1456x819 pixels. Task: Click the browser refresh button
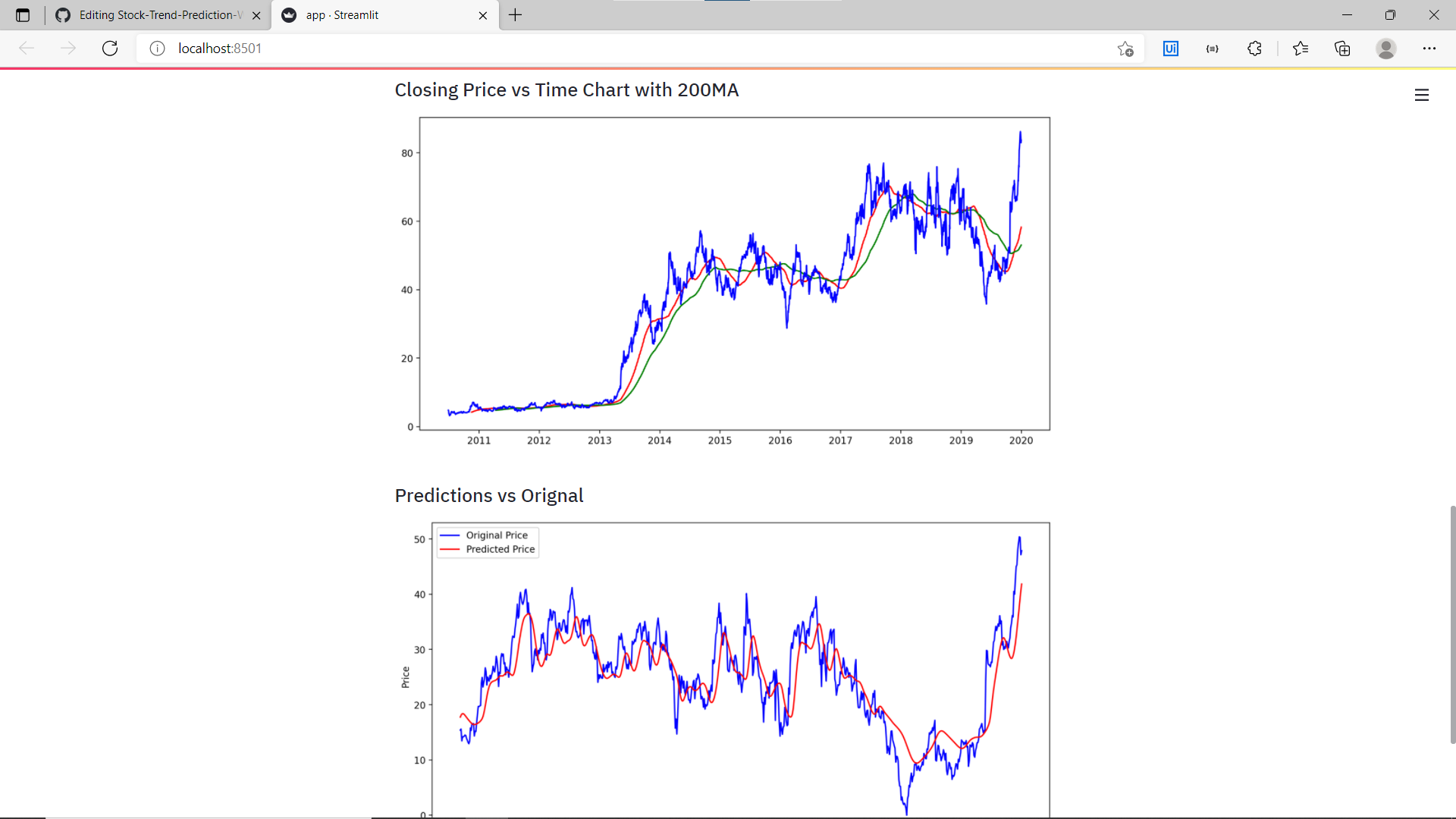tap(110, 49)
